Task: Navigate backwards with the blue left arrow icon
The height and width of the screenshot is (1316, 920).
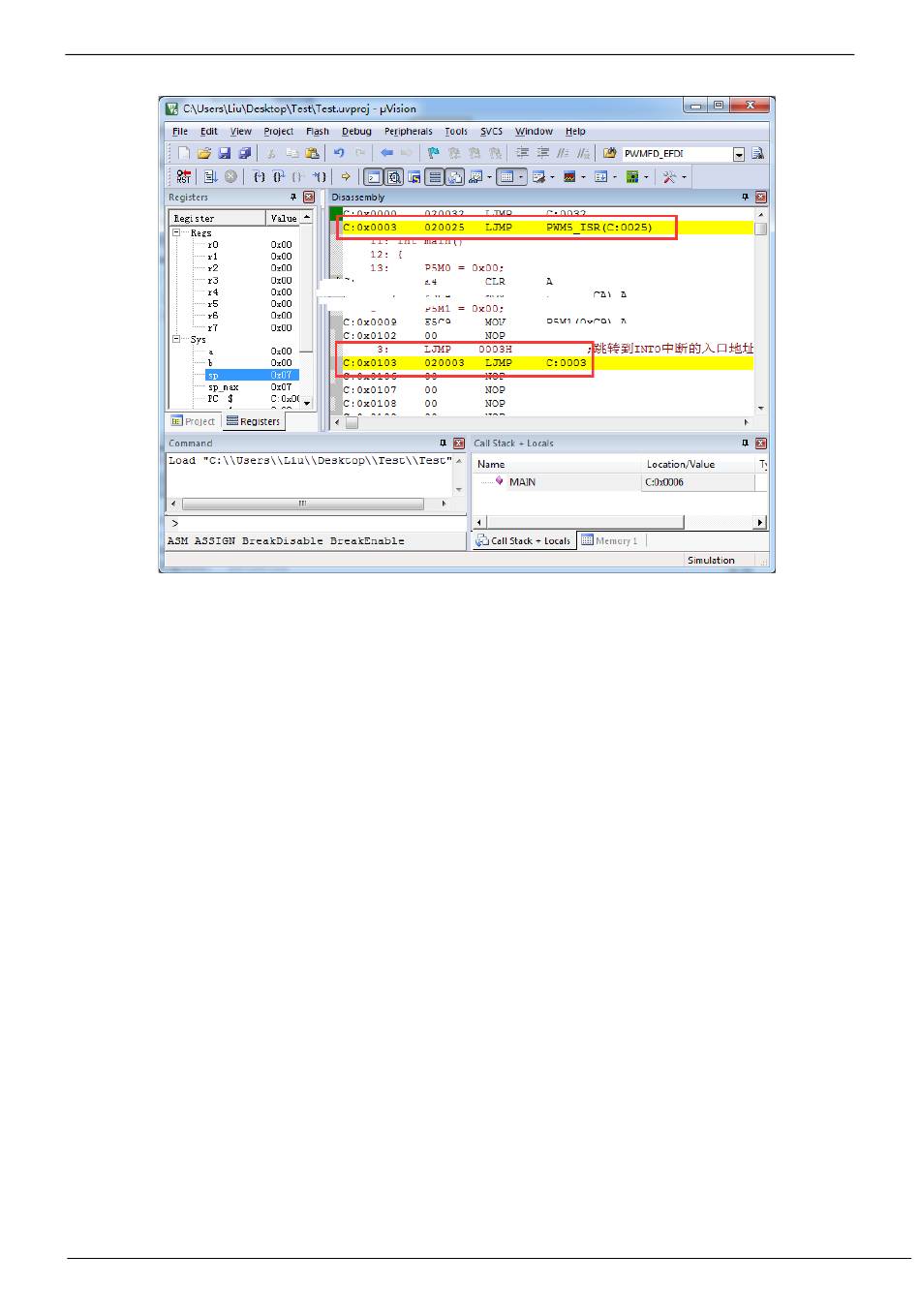Action: pos(385,153)
